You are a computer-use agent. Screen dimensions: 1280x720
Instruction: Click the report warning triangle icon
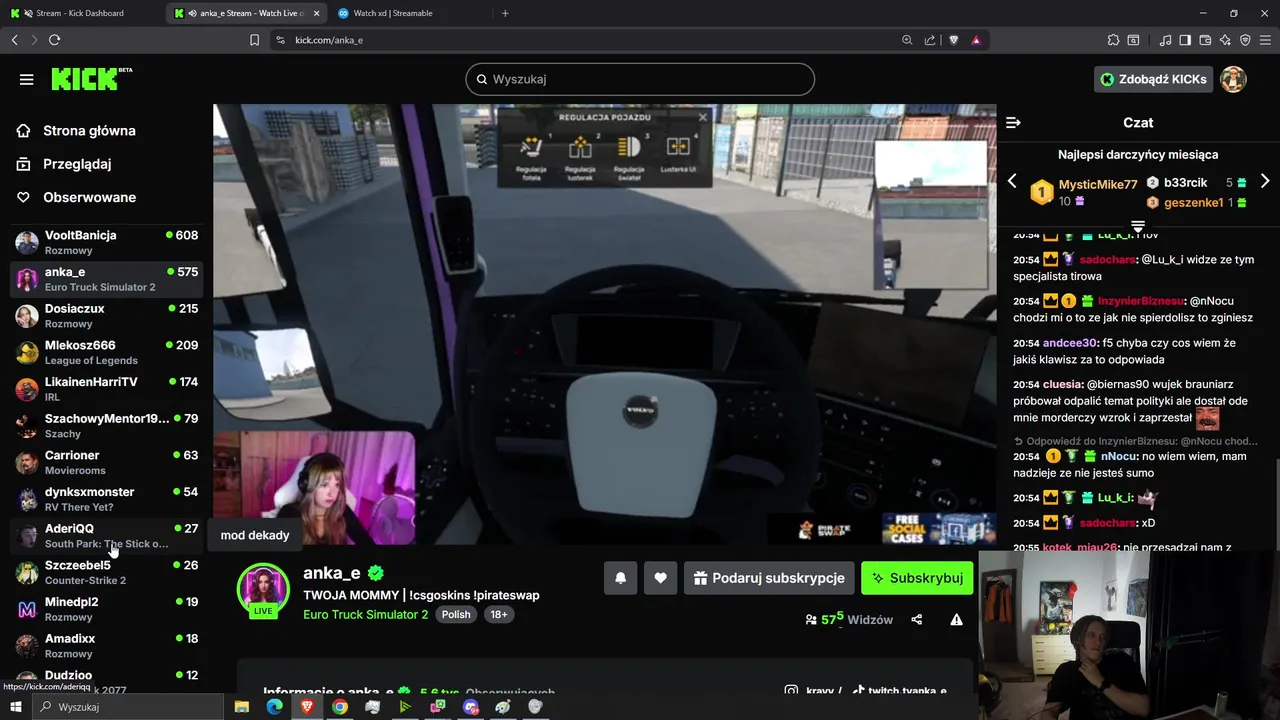pyautogui.click(x=956, y=620)
